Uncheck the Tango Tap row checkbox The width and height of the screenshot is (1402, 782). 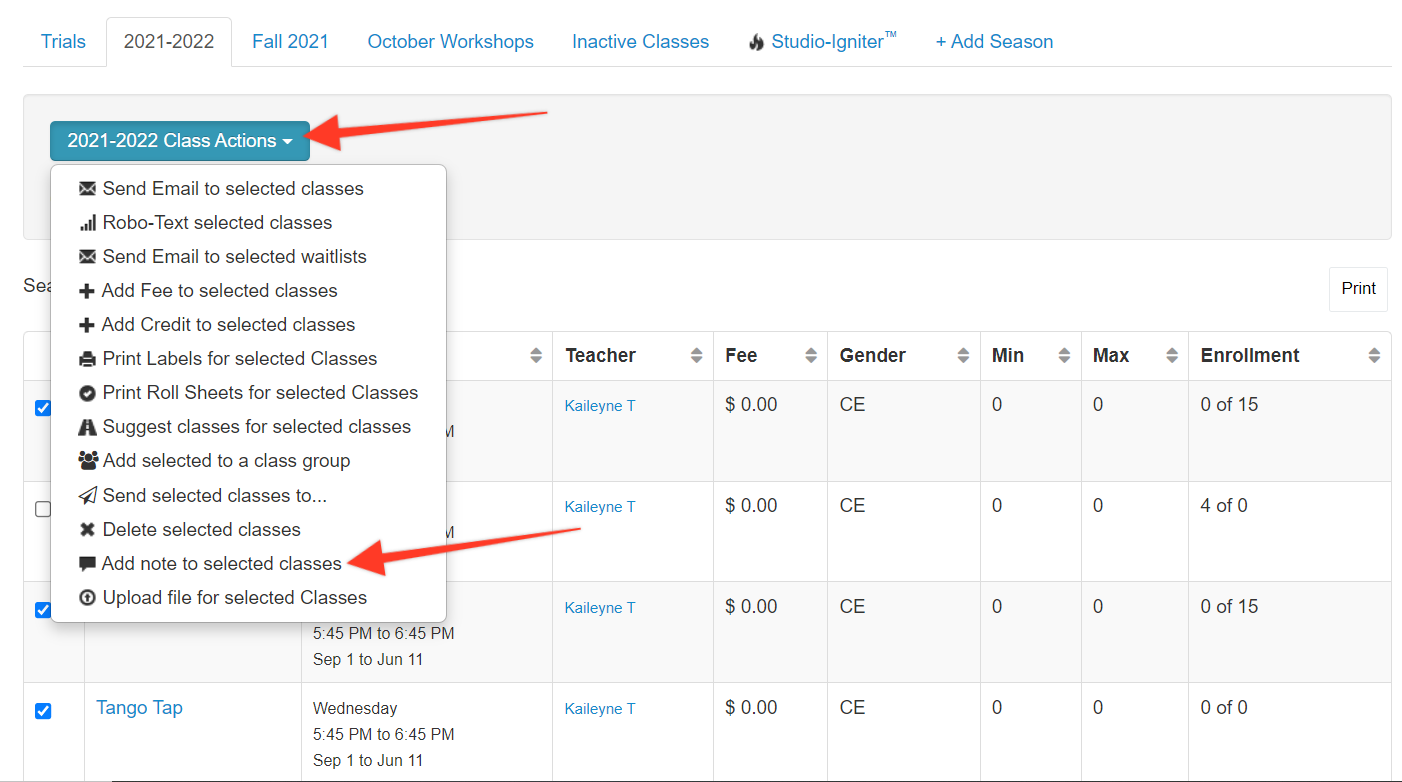[x=43, y=711]
